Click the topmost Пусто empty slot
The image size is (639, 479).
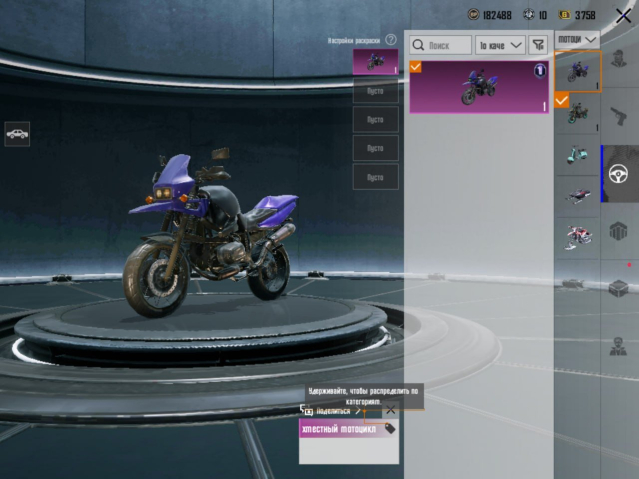tap(375, 91)
